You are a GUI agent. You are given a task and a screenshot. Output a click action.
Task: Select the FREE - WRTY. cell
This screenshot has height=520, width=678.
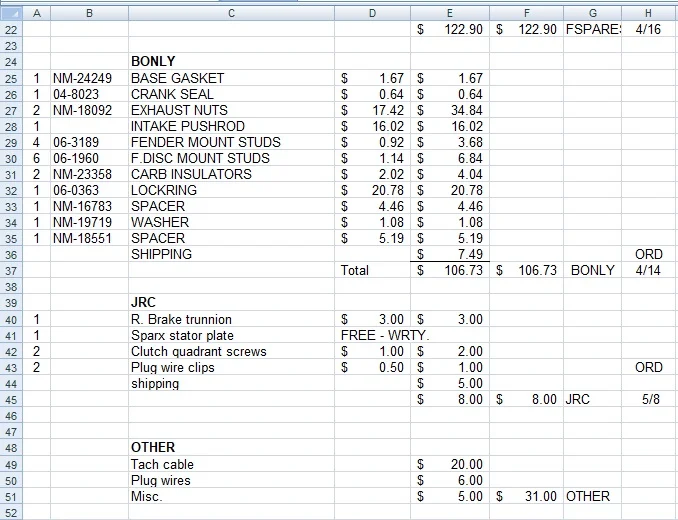click(x=385, y=335)
